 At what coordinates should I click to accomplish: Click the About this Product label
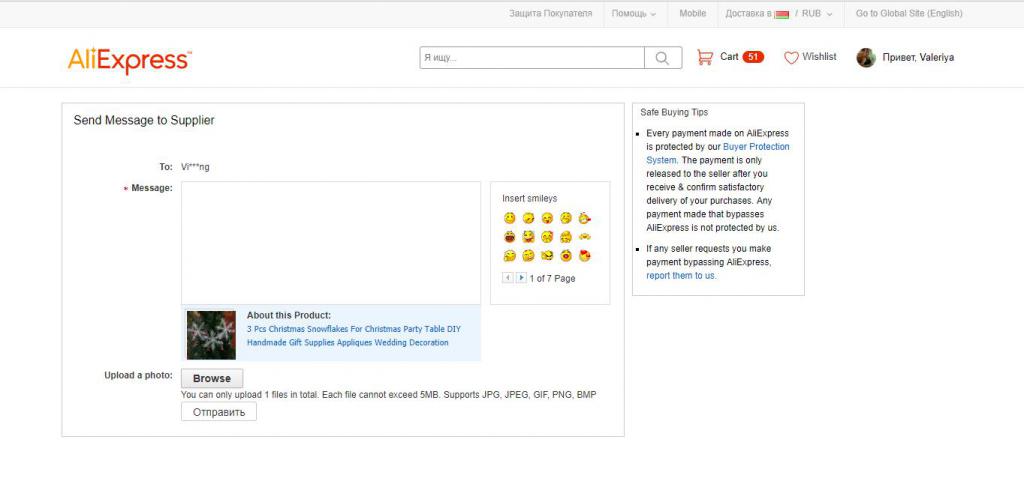click(x=289, y=315)
